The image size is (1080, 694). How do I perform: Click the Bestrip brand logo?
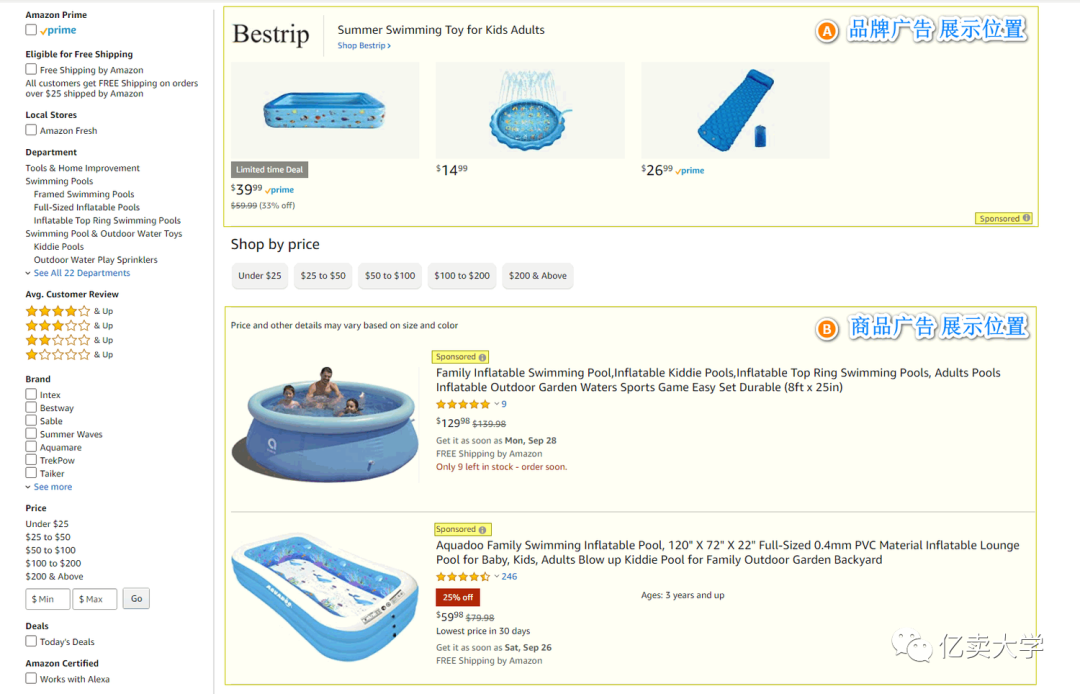(x=270, y=34)
